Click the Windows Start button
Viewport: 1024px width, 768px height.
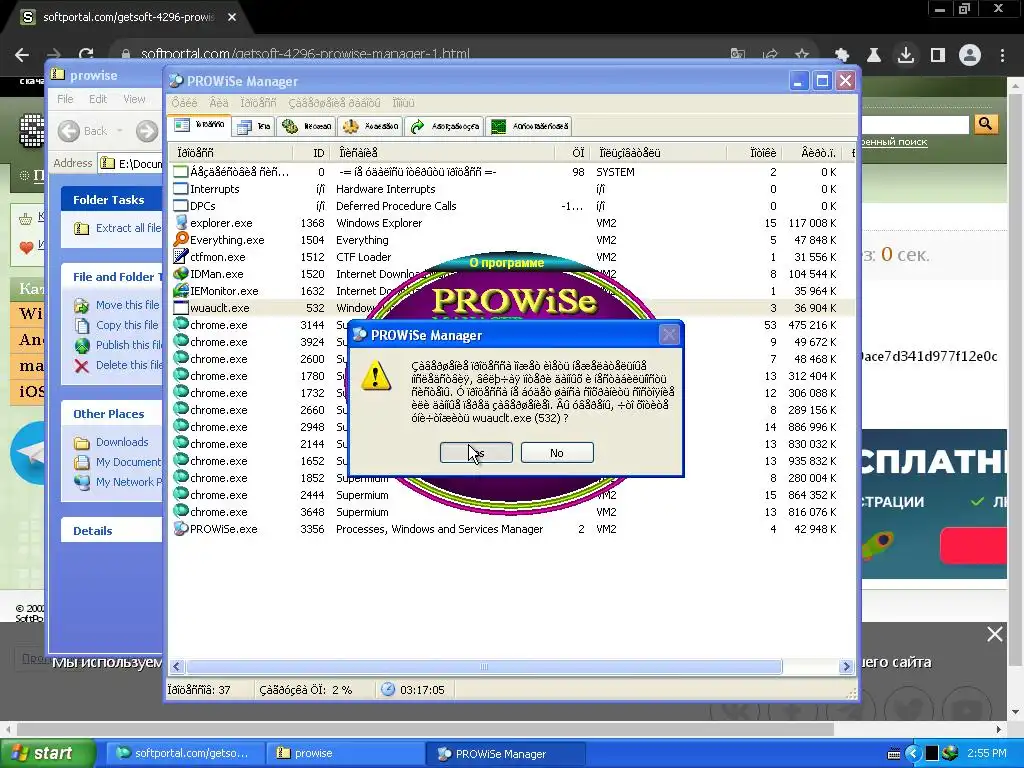(47, 753)
